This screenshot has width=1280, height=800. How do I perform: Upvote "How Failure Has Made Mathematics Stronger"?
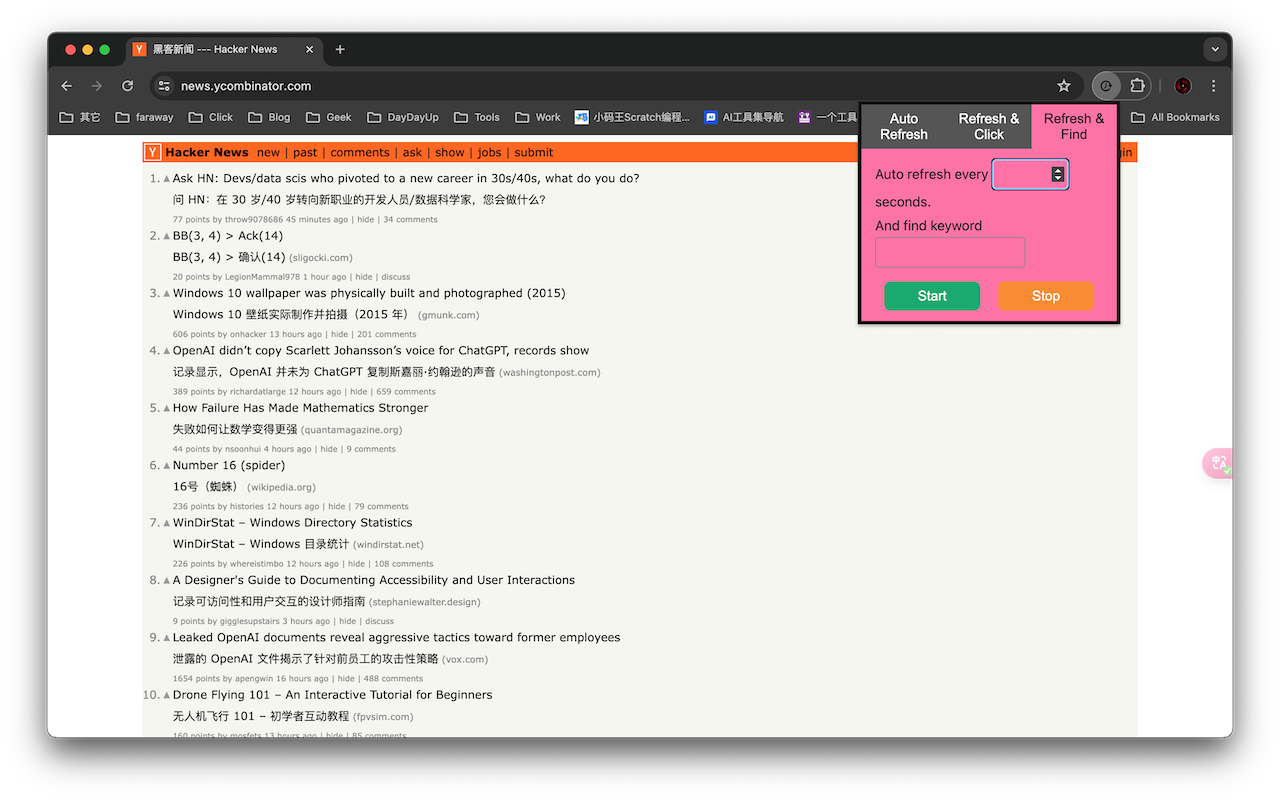coord(167,409)
